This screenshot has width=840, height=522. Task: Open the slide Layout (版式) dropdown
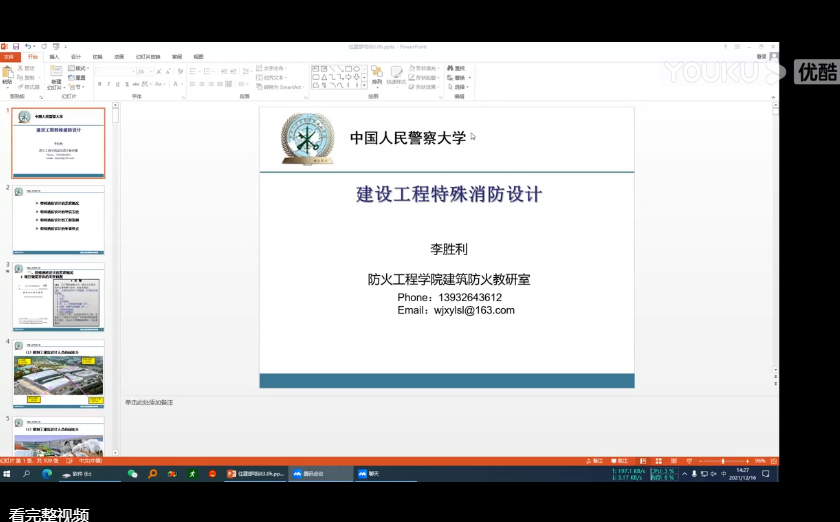(79, 69)
